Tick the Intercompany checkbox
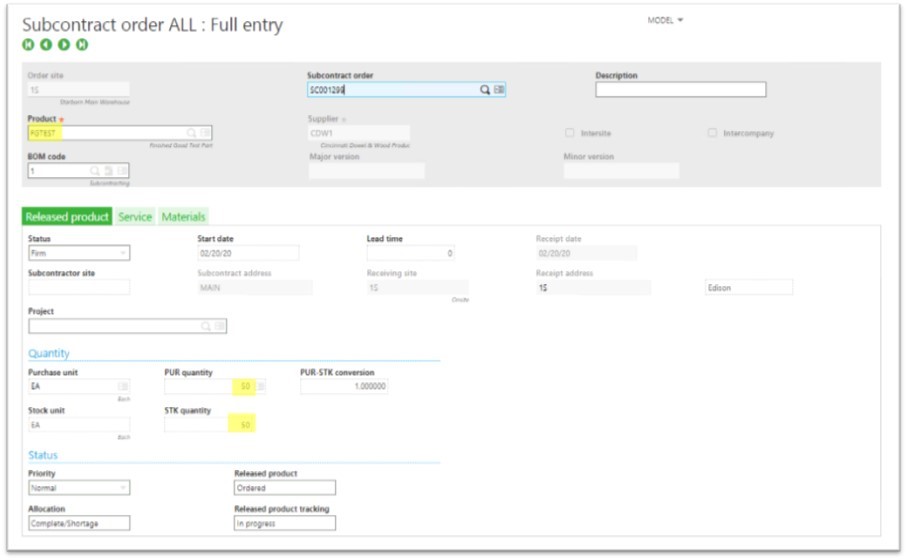 (712, 133)
